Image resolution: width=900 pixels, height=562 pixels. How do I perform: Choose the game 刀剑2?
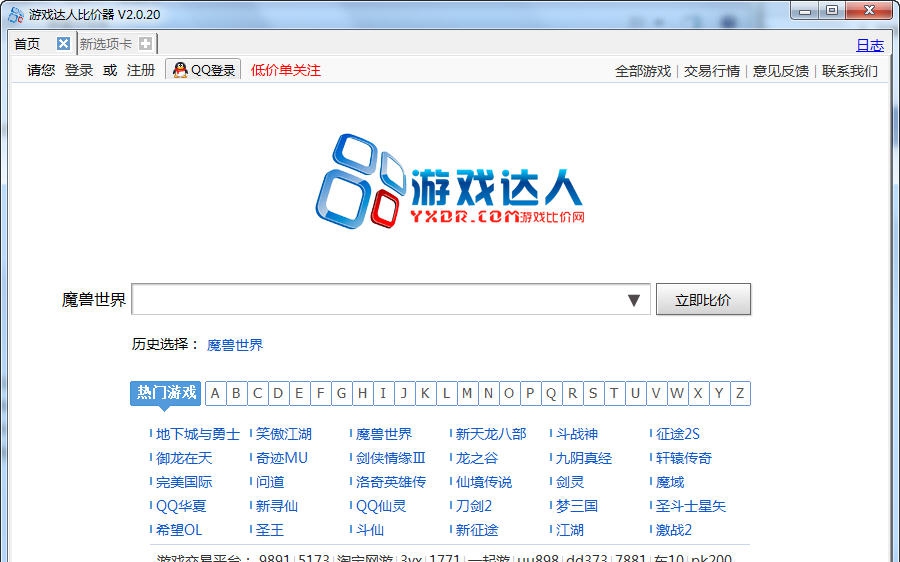pos(474,506)
